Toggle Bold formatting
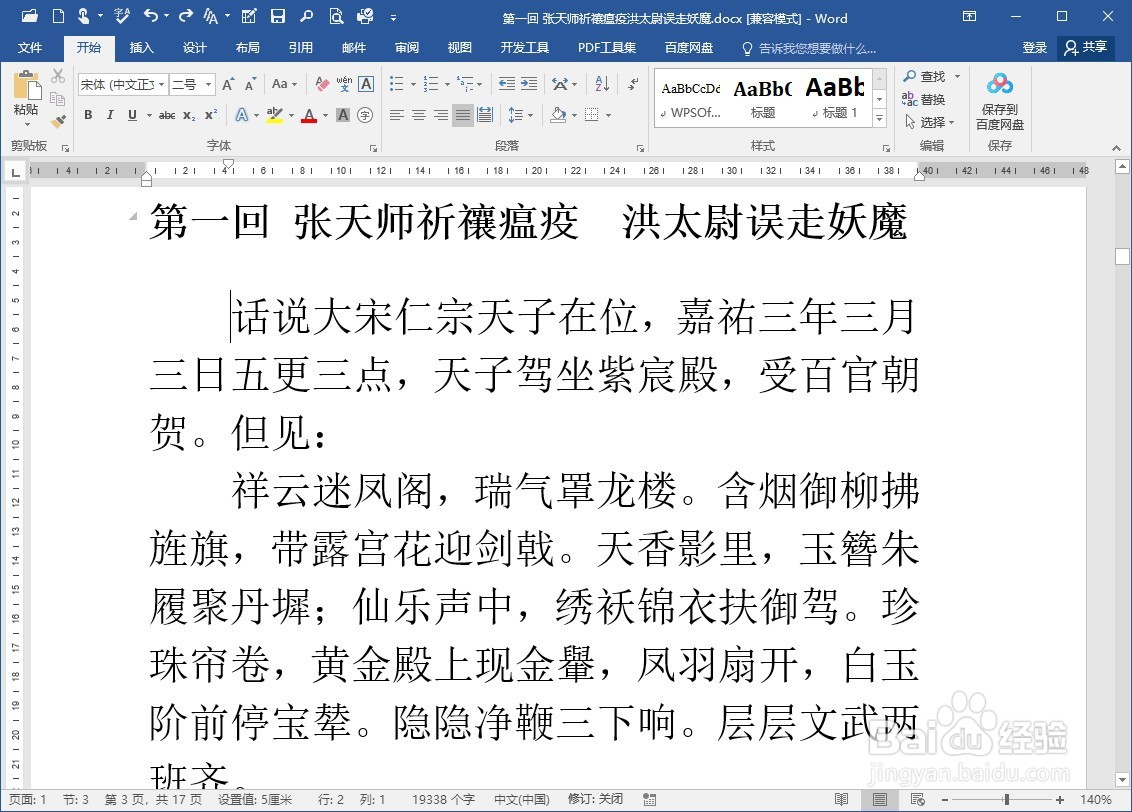Screen dimensions: 1132x812 pos(88,115)
